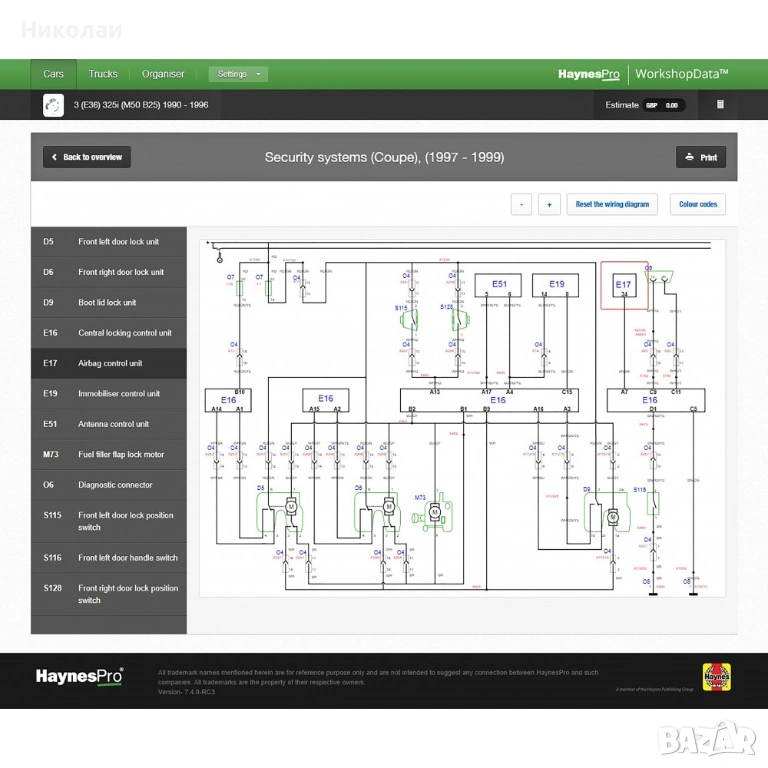Reset the wiring diagram
The image size is (768, 768).
click(x=612, y=204)
